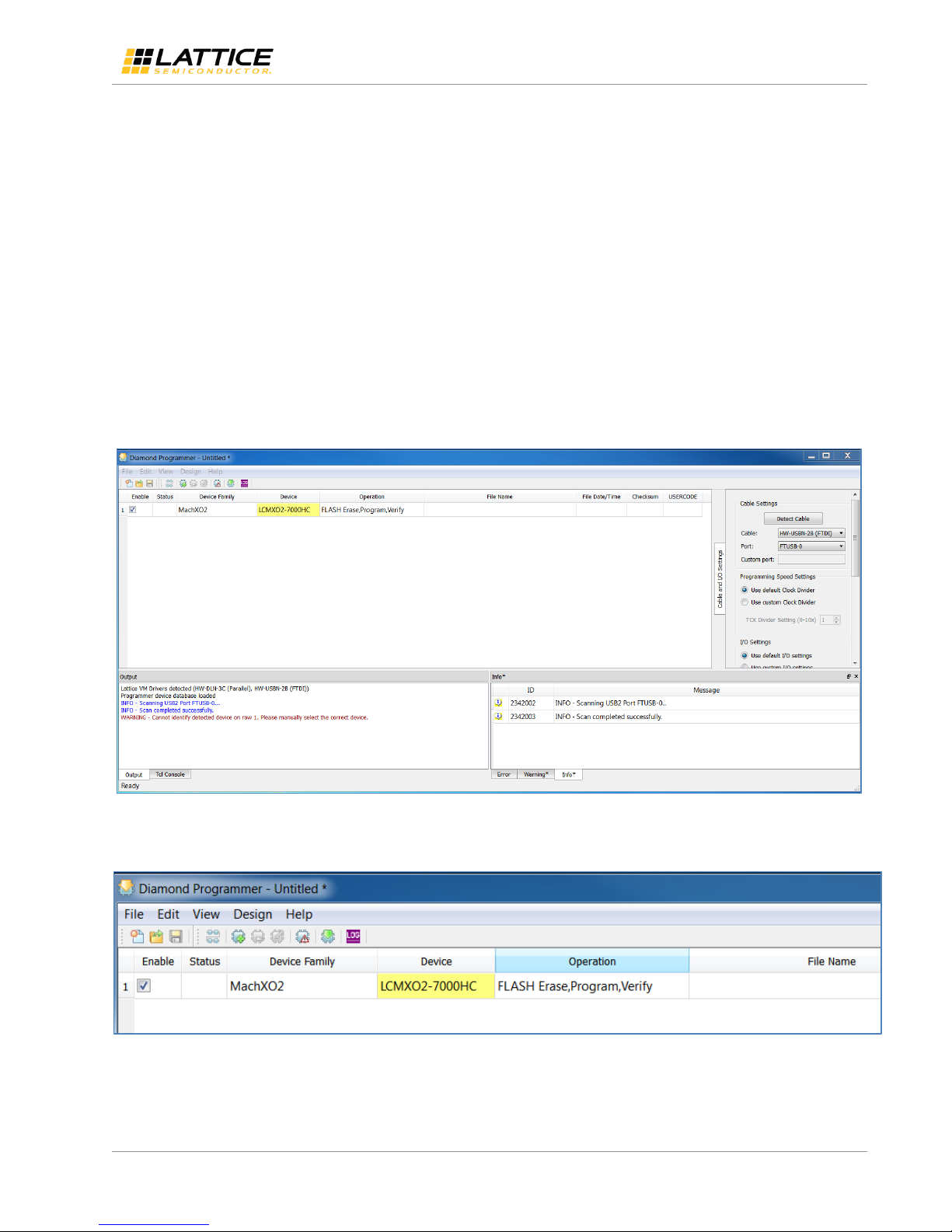Close the Info panel with its X icon
Image resolution: width=952 pixels, height=1232 pixels.
tap(856, 676)
